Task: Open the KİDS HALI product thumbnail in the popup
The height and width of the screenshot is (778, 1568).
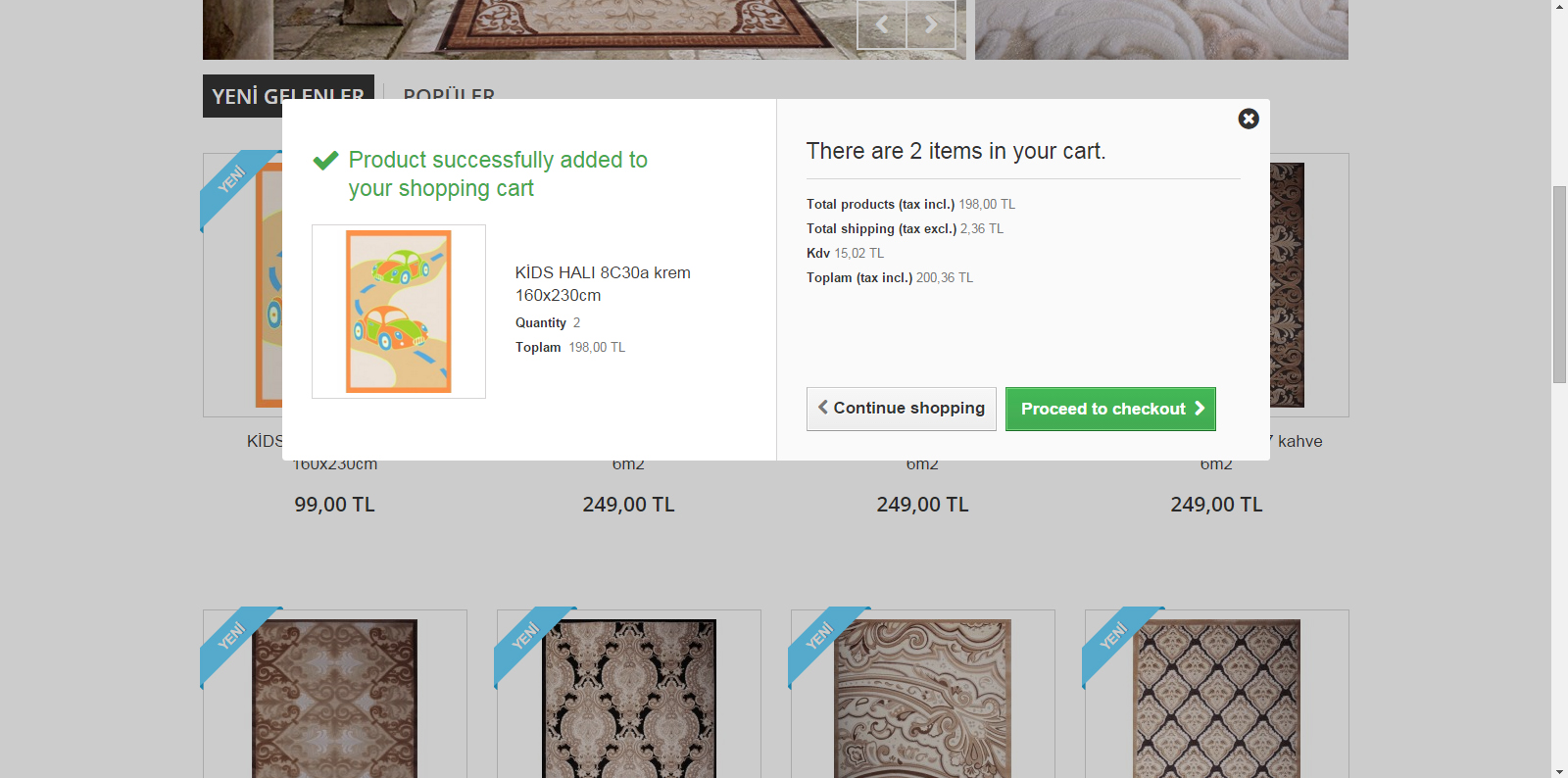Action: pos(399,312)
